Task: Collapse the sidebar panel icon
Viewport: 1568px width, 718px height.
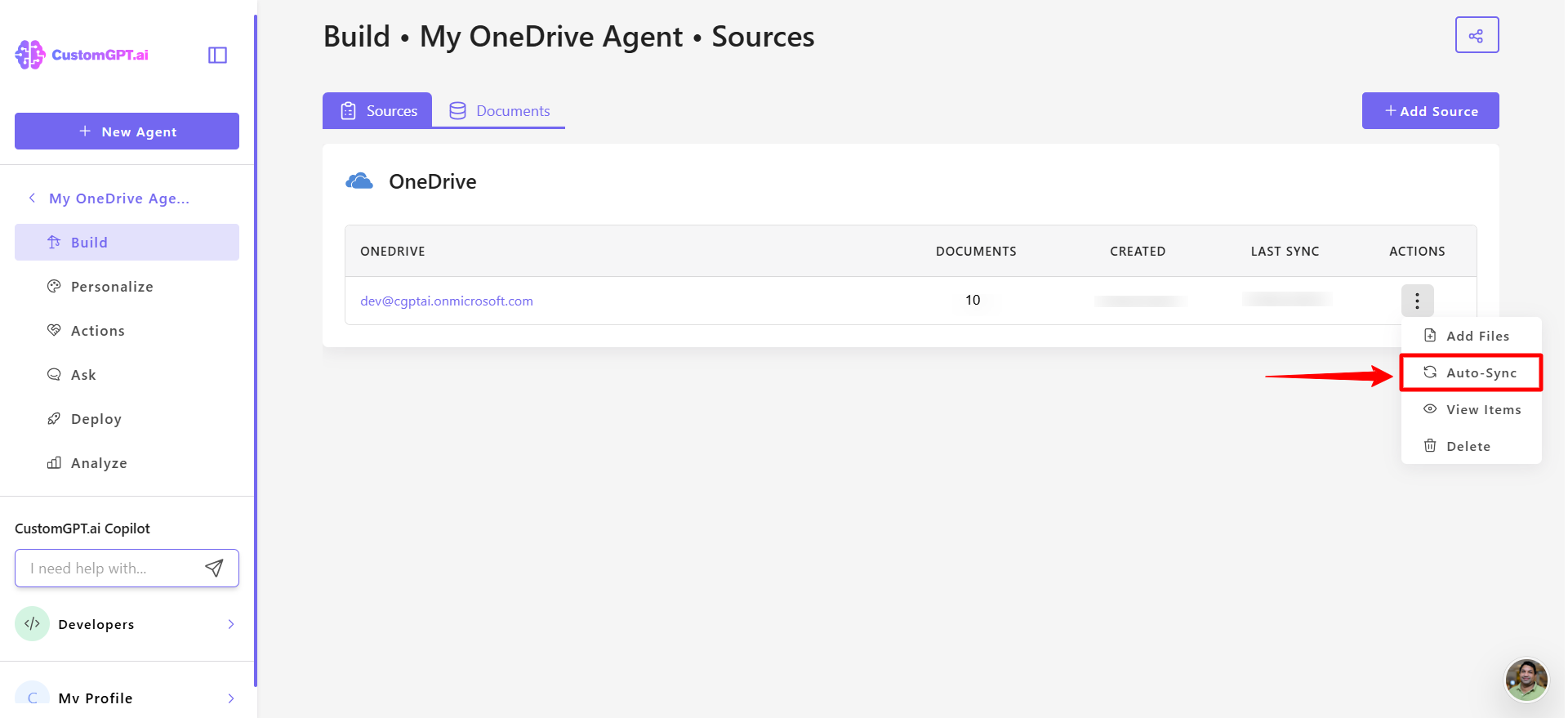Action: tap(217, 55)
